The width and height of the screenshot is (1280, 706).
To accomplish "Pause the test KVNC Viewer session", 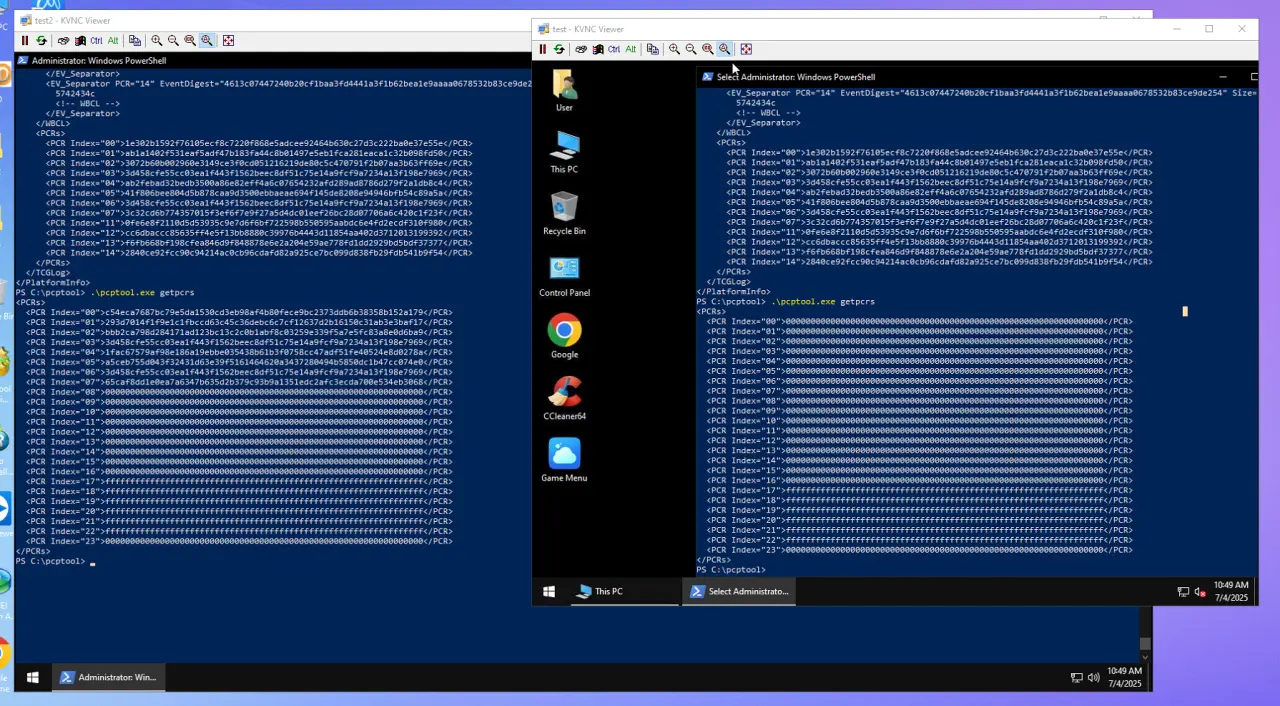I will [542, 49].
